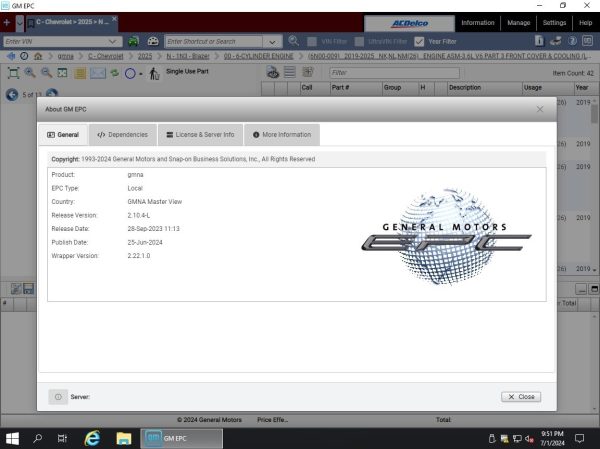Click the green refresh arrows icon
Viewport: 600px width, 449px height.
click(114, 73)
